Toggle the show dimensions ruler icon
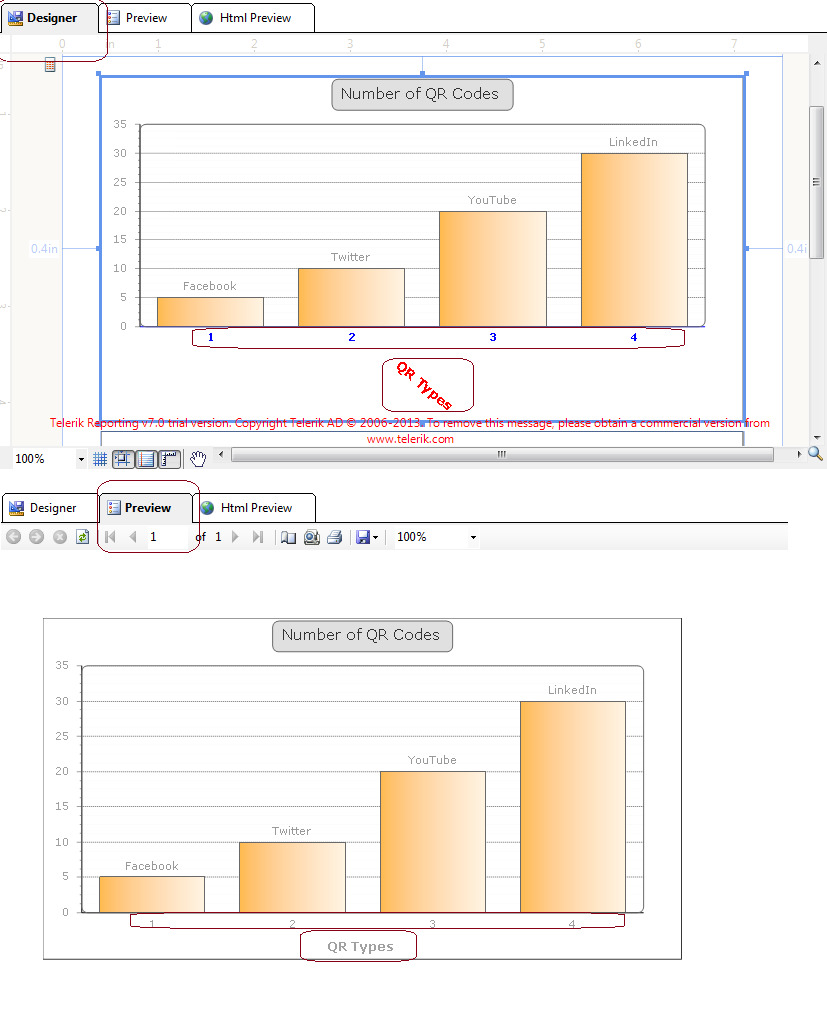This screenshot has width=827, height=1012. 170,459
